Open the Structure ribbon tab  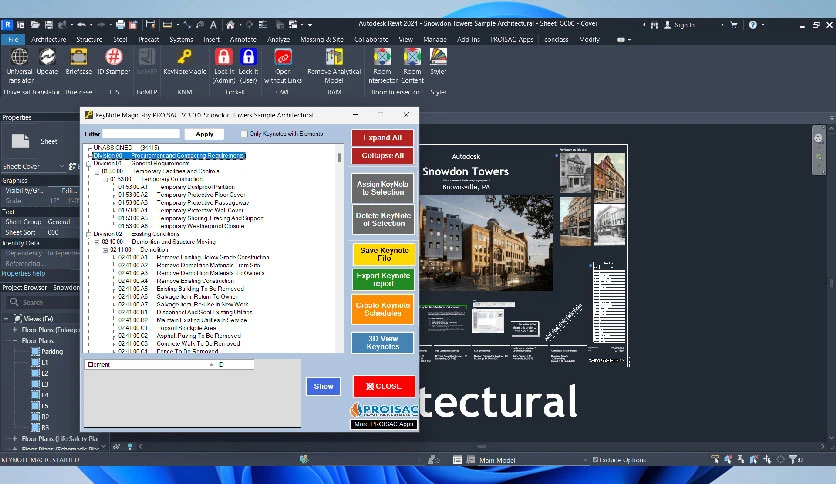pos(89,39)
